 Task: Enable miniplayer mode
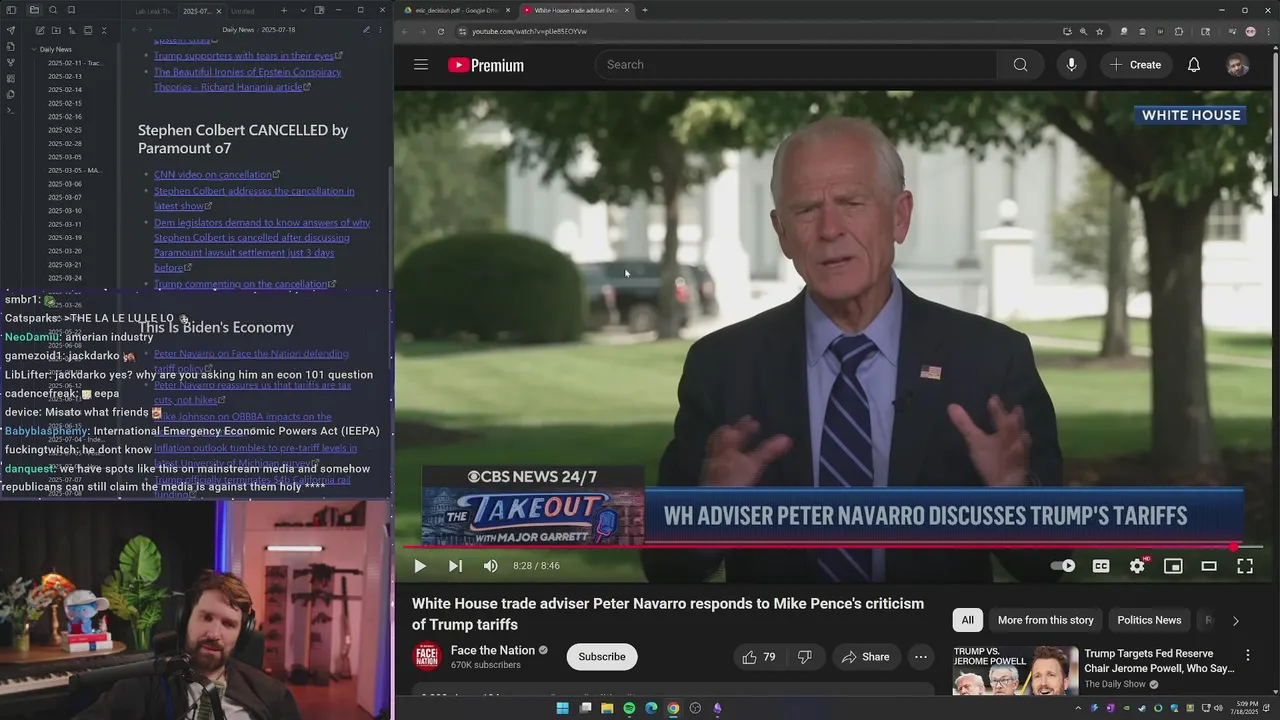pyautogui.click(x=1173, y=566)
